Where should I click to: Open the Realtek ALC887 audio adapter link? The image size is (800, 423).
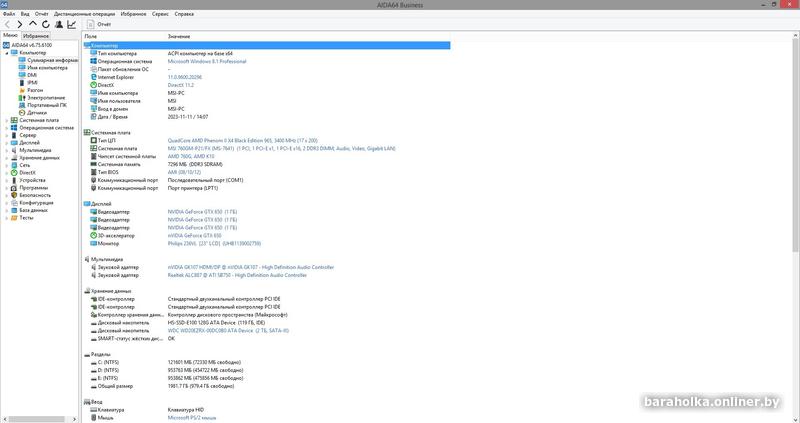[237, 275]
